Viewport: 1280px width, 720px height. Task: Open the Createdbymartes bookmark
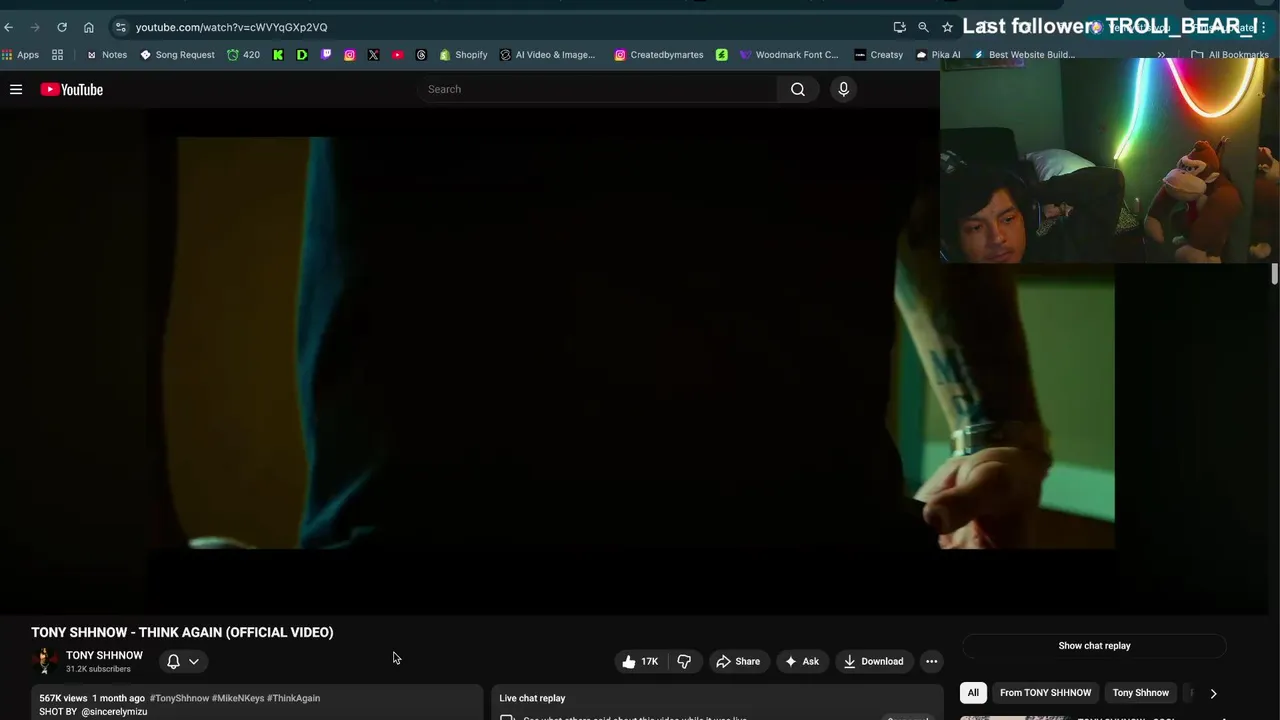[658, 55]
